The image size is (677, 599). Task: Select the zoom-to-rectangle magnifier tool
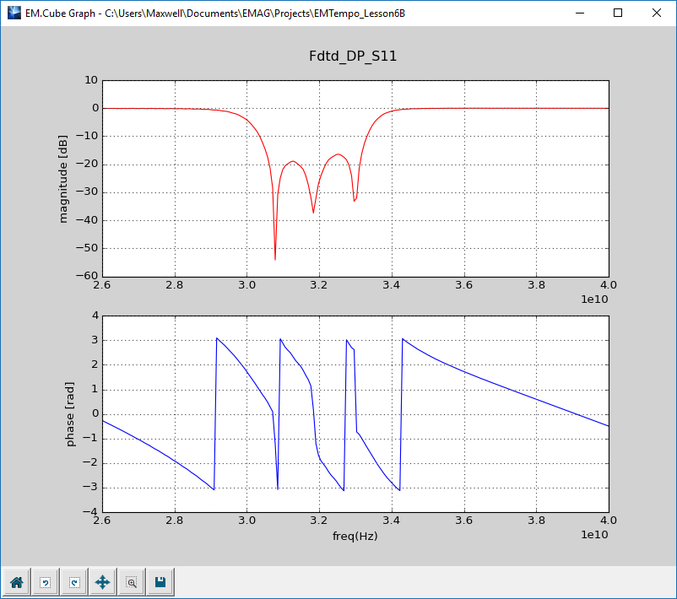pos(131,582)
